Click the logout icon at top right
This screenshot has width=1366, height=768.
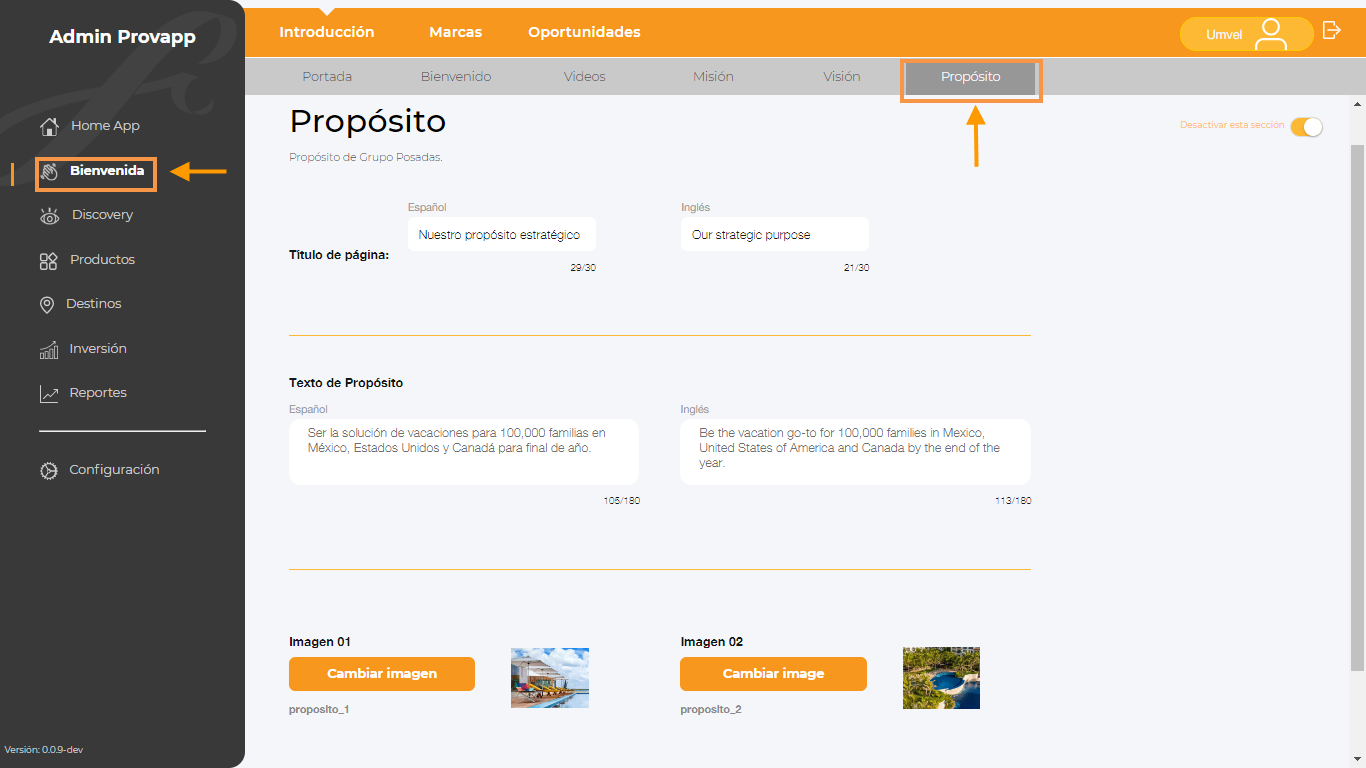[1331, 30]
